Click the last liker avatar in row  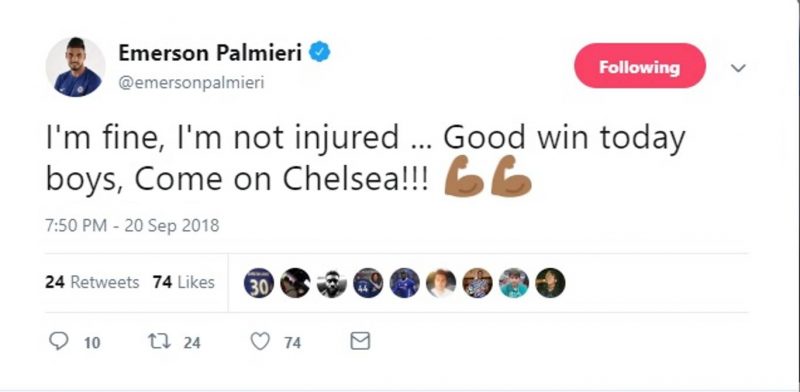point(550,283)
